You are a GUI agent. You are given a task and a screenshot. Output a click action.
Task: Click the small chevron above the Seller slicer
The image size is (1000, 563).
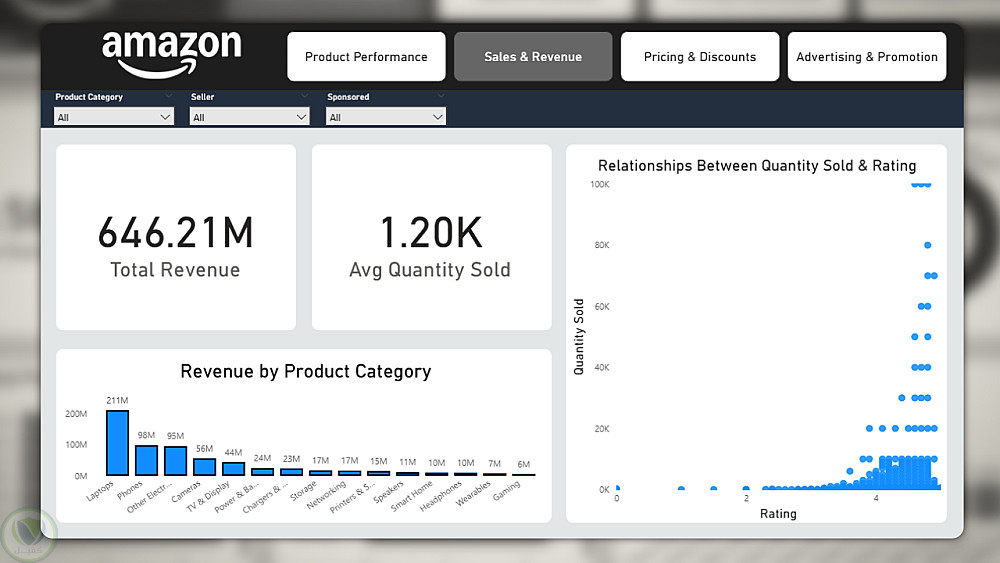pos(304,96)
